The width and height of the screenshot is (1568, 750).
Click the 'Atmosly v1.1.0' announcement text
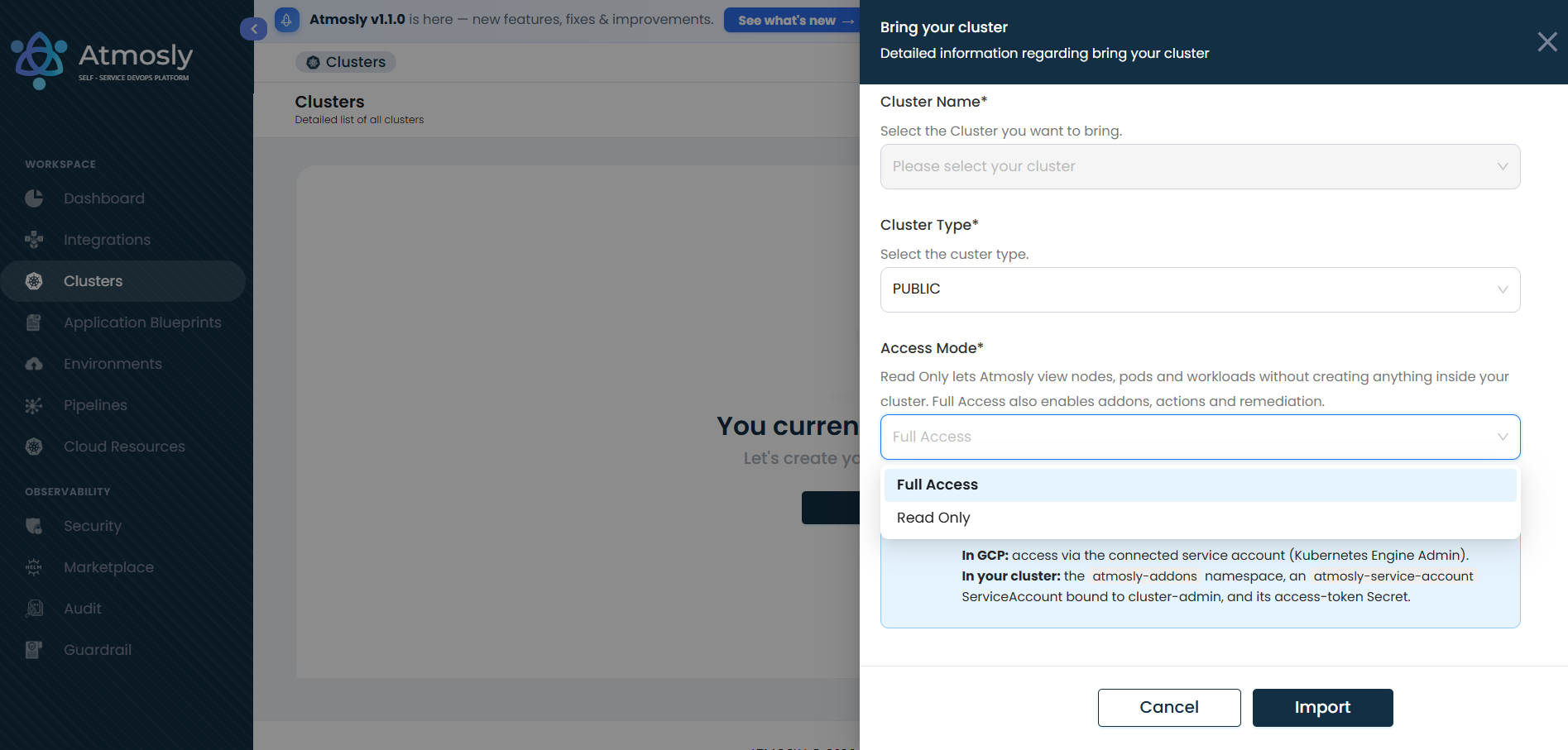(357, 19)
